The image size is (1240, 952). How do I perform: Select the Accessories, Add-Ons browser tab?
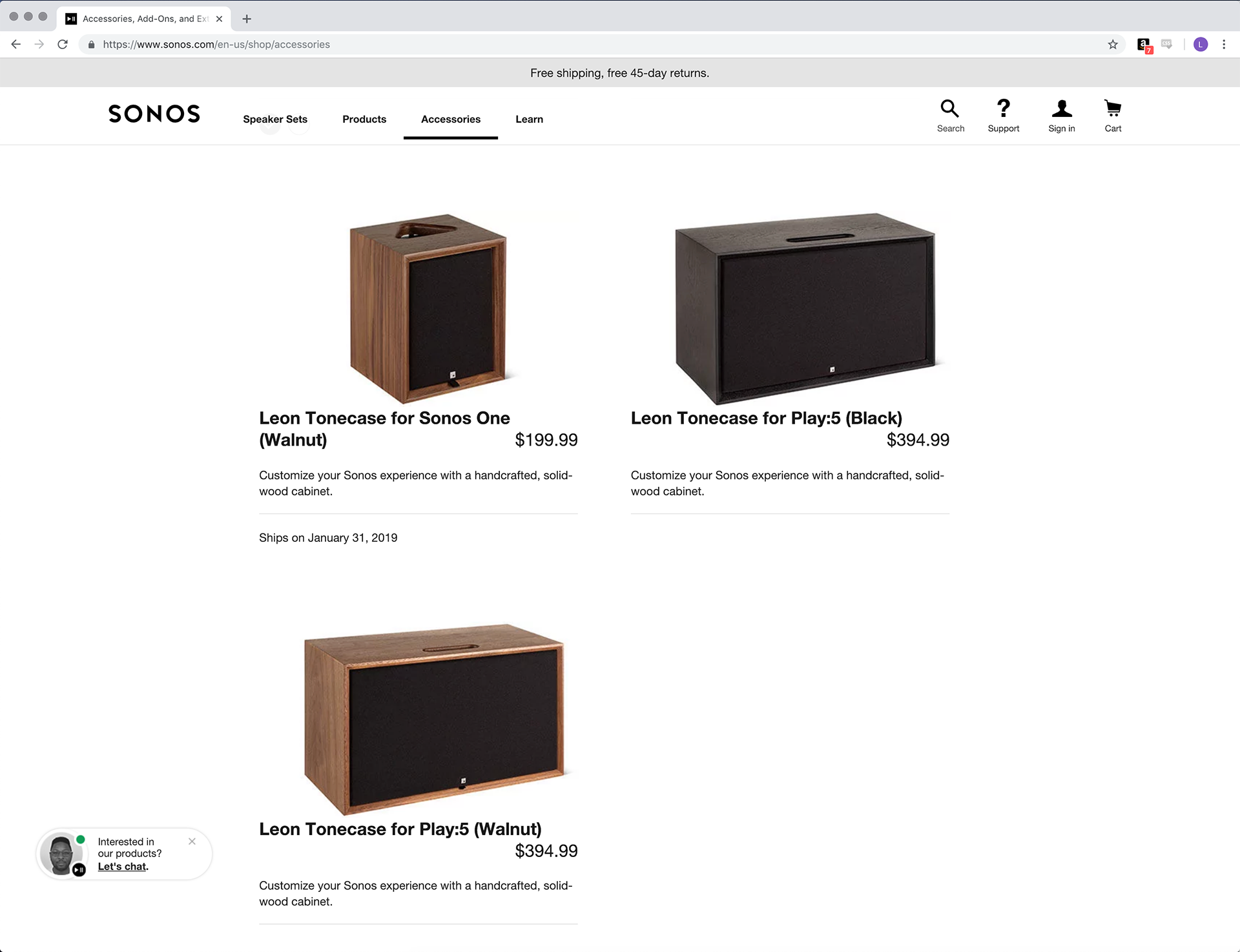143,19
